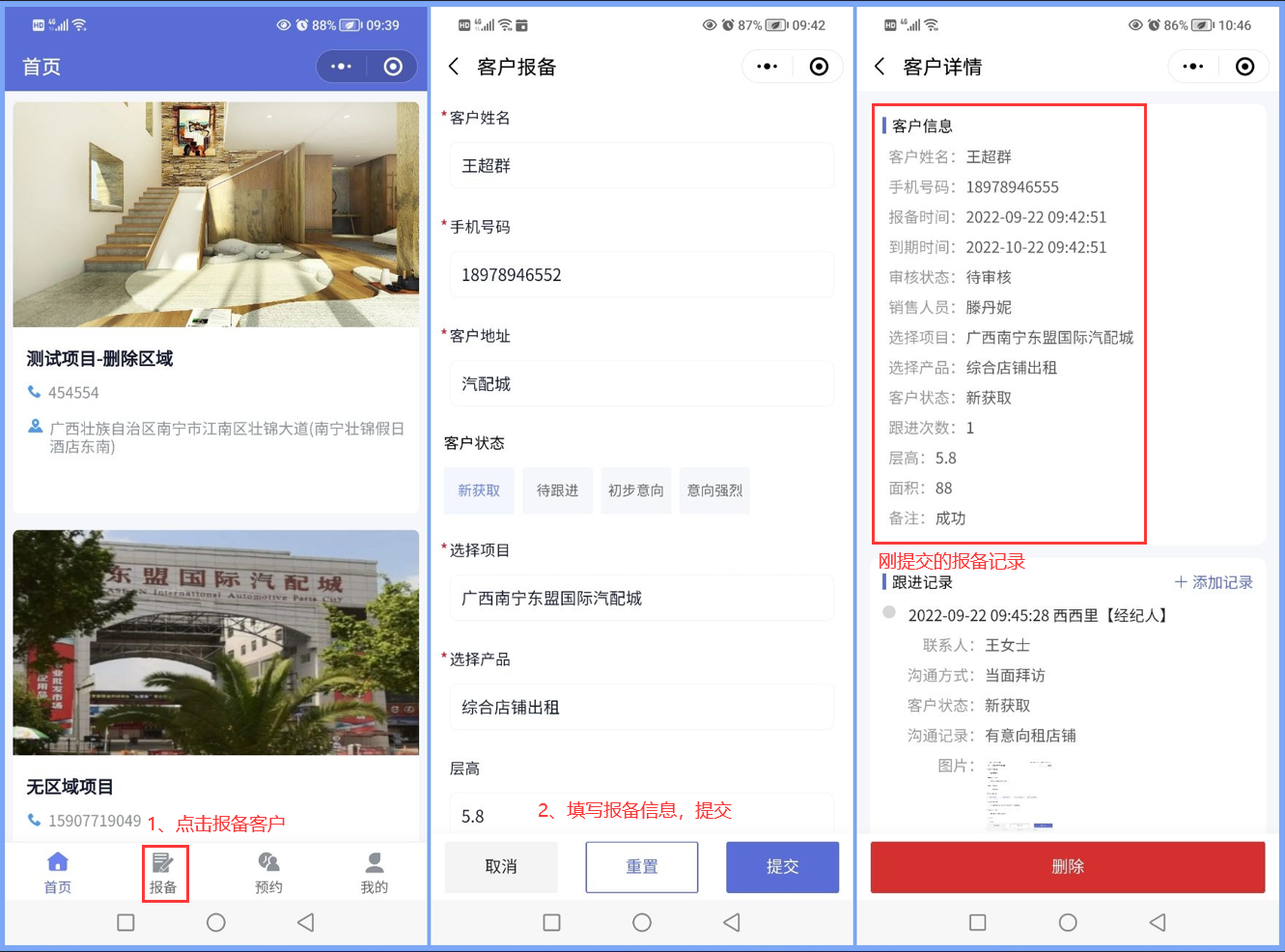Tap follow-up entry 2022-09-22 09:45:28 西西里
The width and height of the screenshot is (1285, 952).
coord(1038,615)
